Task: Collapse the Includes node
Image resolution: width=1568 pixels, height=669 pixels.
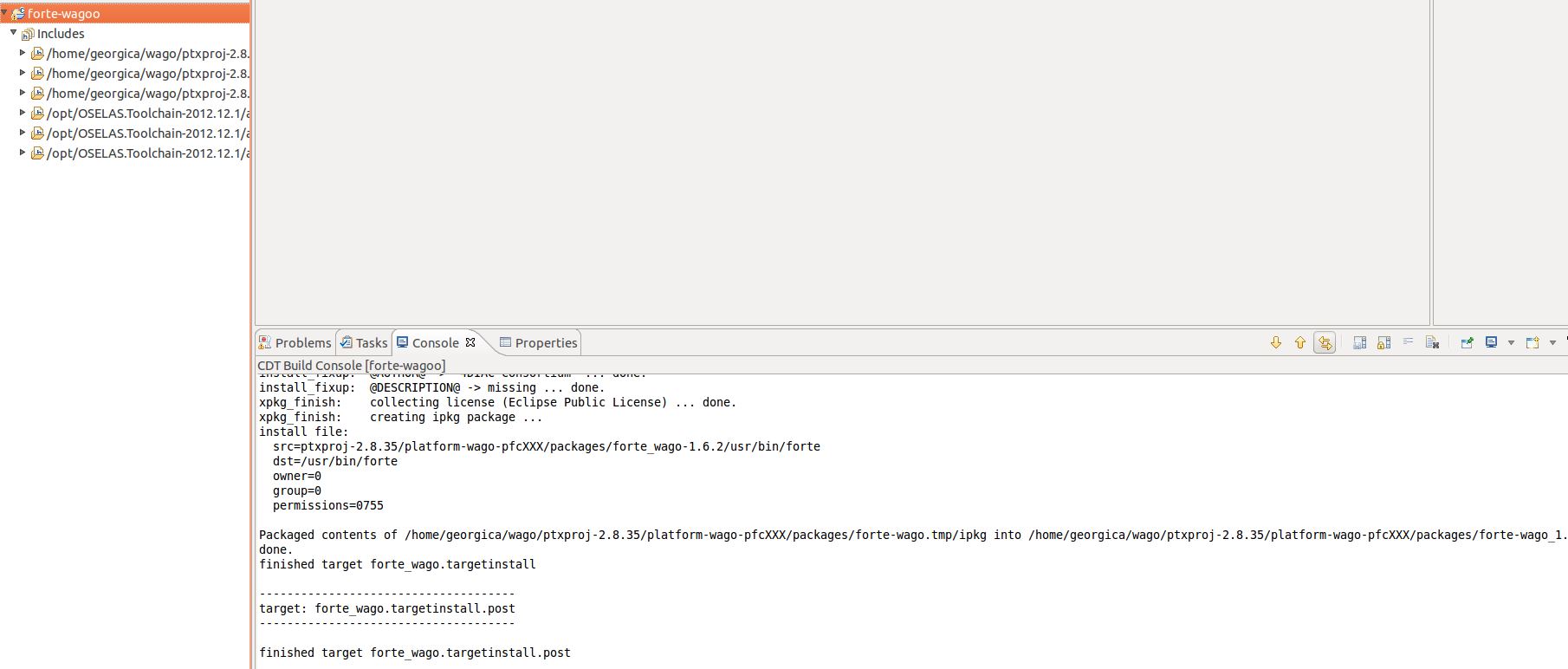Action: click(14, 34)
